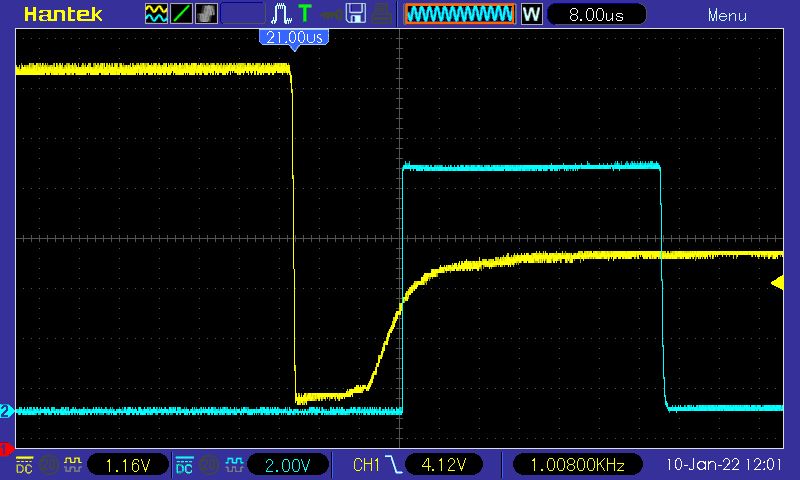
Task: Click the CH2 2.00V scale readout
Action: tap(287, 465)
